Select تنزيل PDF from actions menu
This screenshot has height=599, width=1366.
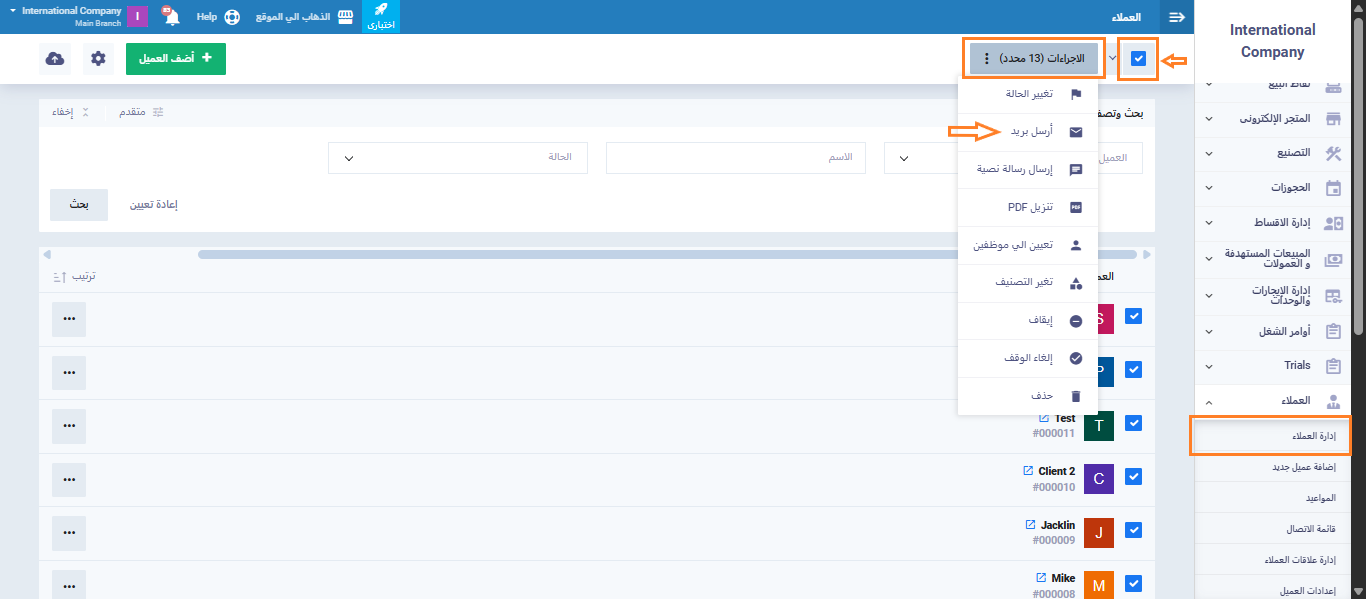(x=1027, y=207)
